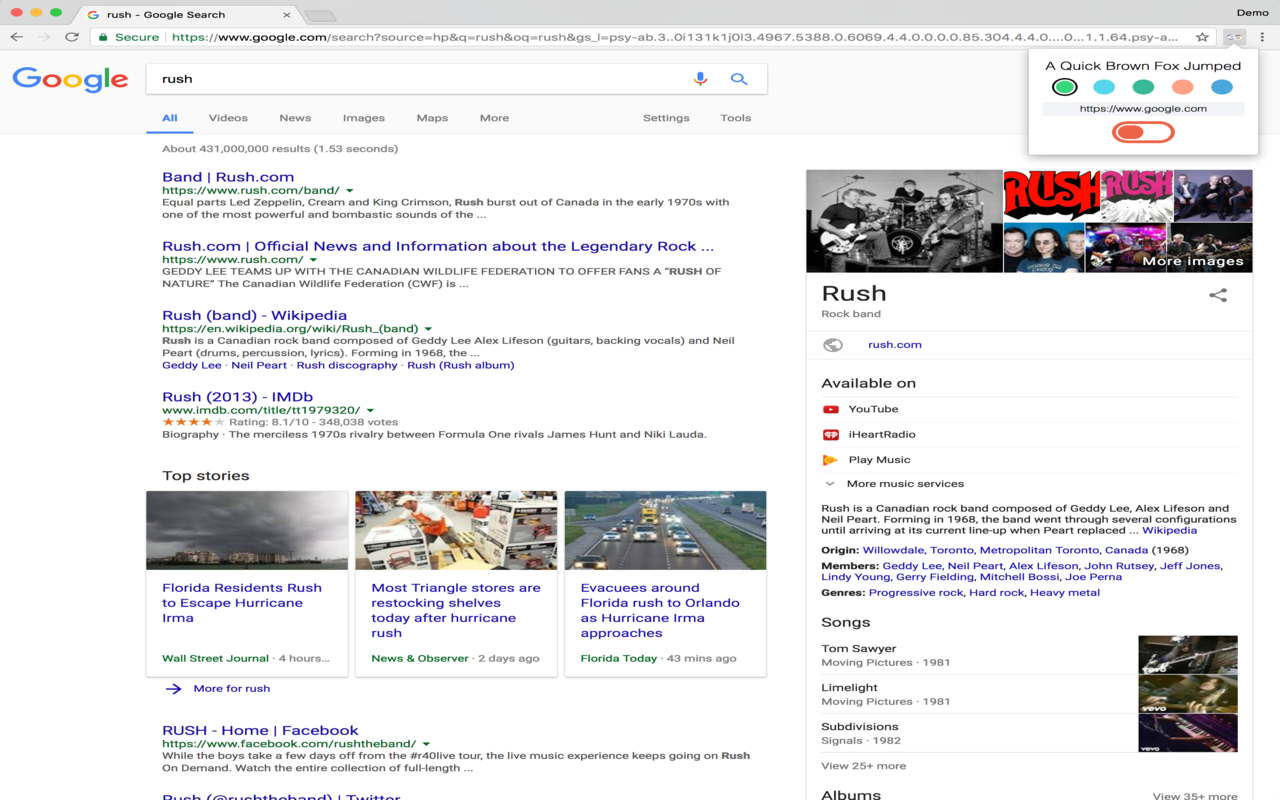Open Most Triangle stores story card
Viewport: 1280px width, 800px height.
point(456,584)
